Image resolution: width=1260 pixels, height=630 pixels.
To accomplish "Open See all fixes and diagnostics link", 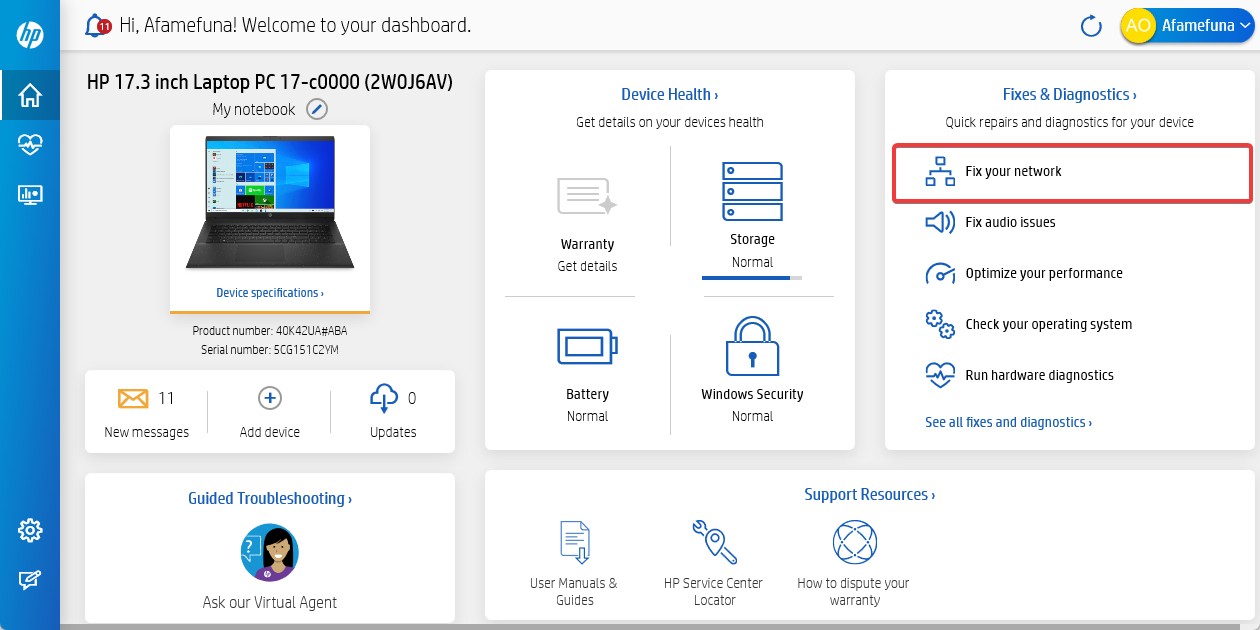I will pyautogui.click(x=1008, y=422).
